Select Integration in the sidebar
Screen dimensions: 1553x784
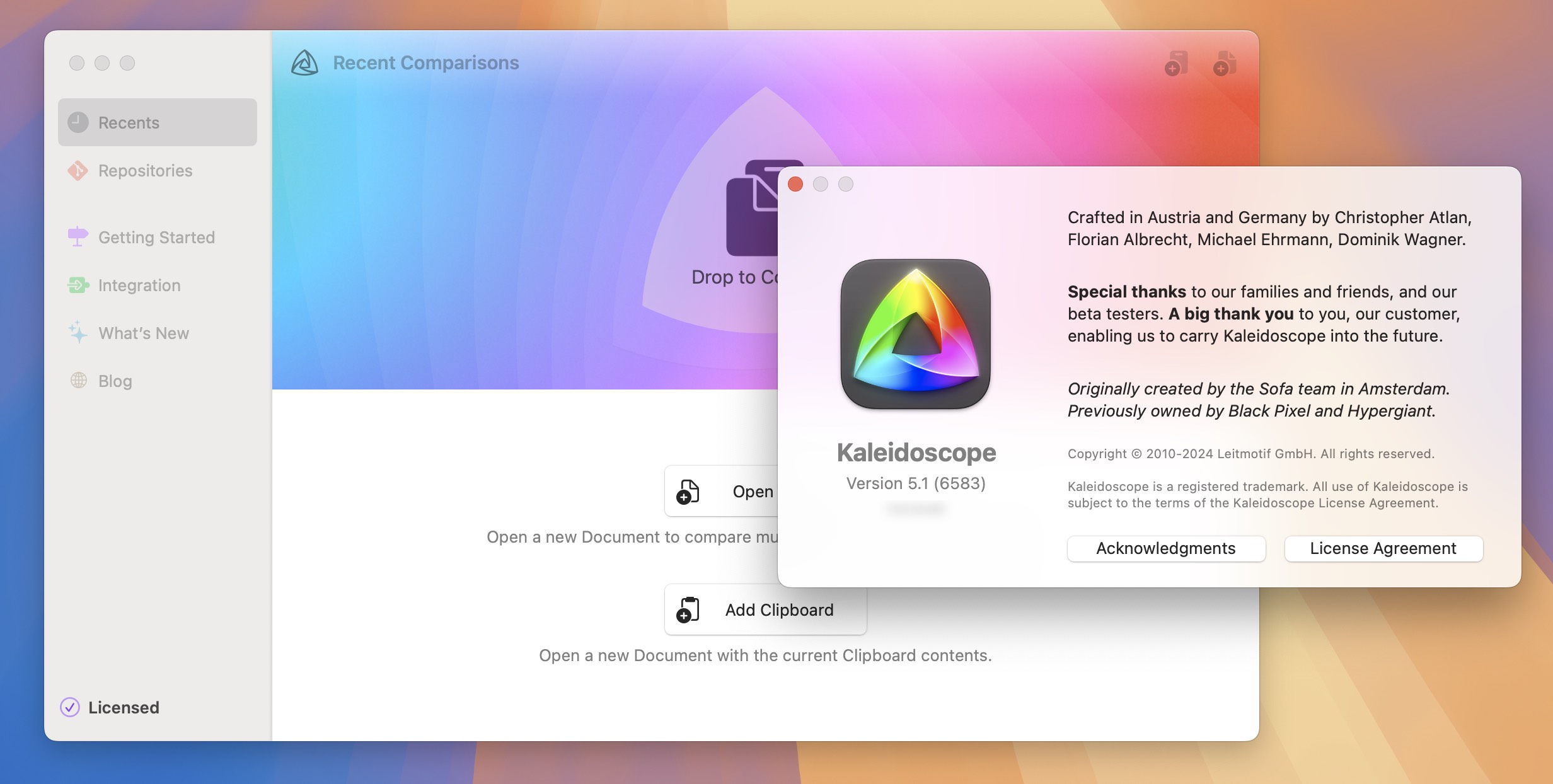click(x=157, y=285)
